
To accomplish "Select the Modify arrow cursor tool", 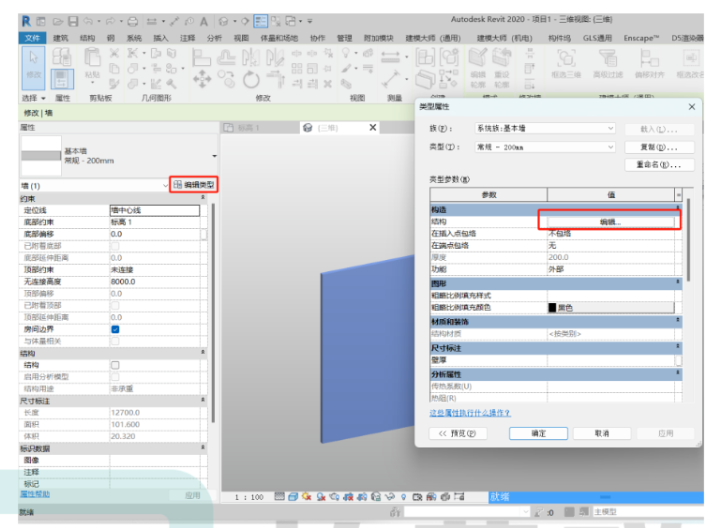I will pos(34,67).
